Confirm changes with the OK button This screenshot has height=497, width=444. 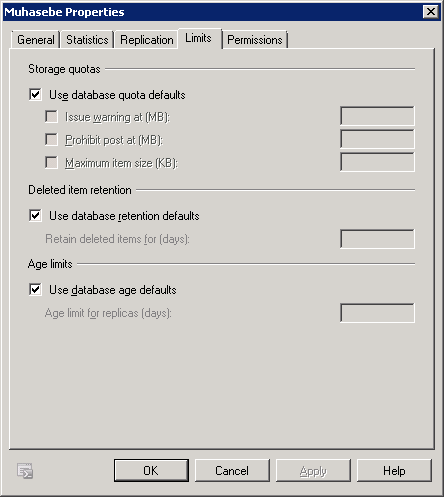(151, 471)
